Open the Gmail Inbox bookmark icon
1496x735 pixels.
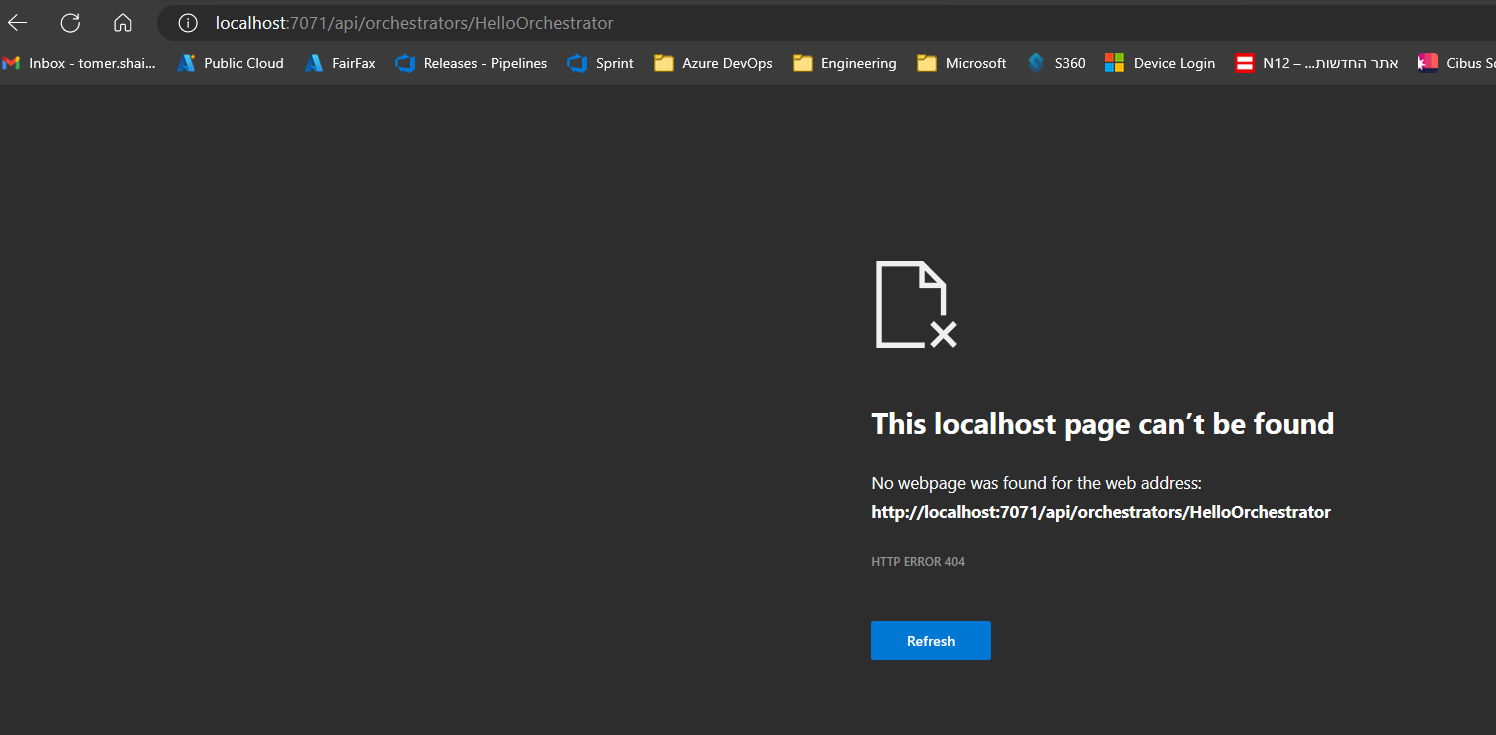(x=11, y=62)
